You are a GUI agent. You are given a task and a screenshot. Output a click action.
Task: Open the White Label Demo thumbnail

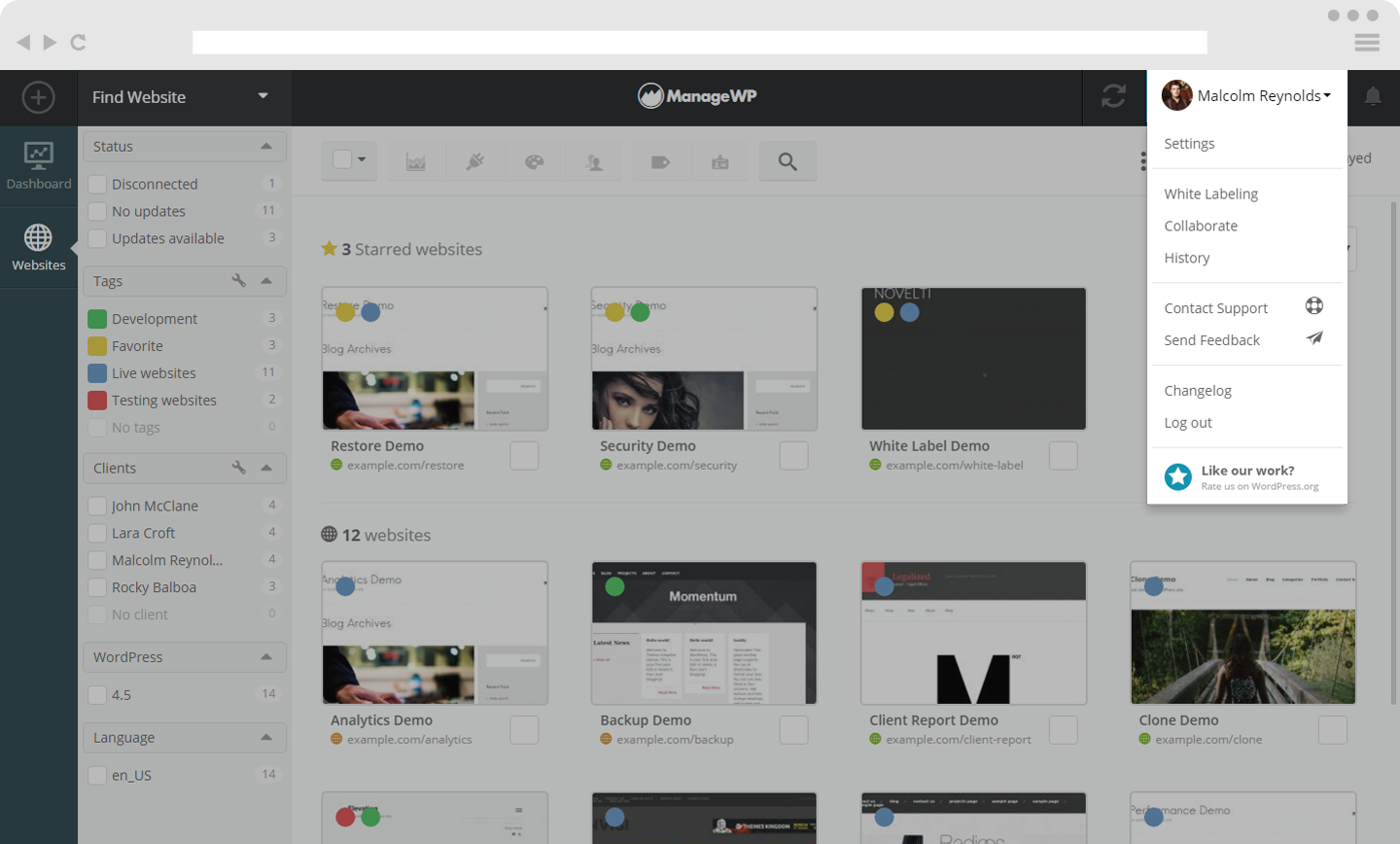click(973, 358)
